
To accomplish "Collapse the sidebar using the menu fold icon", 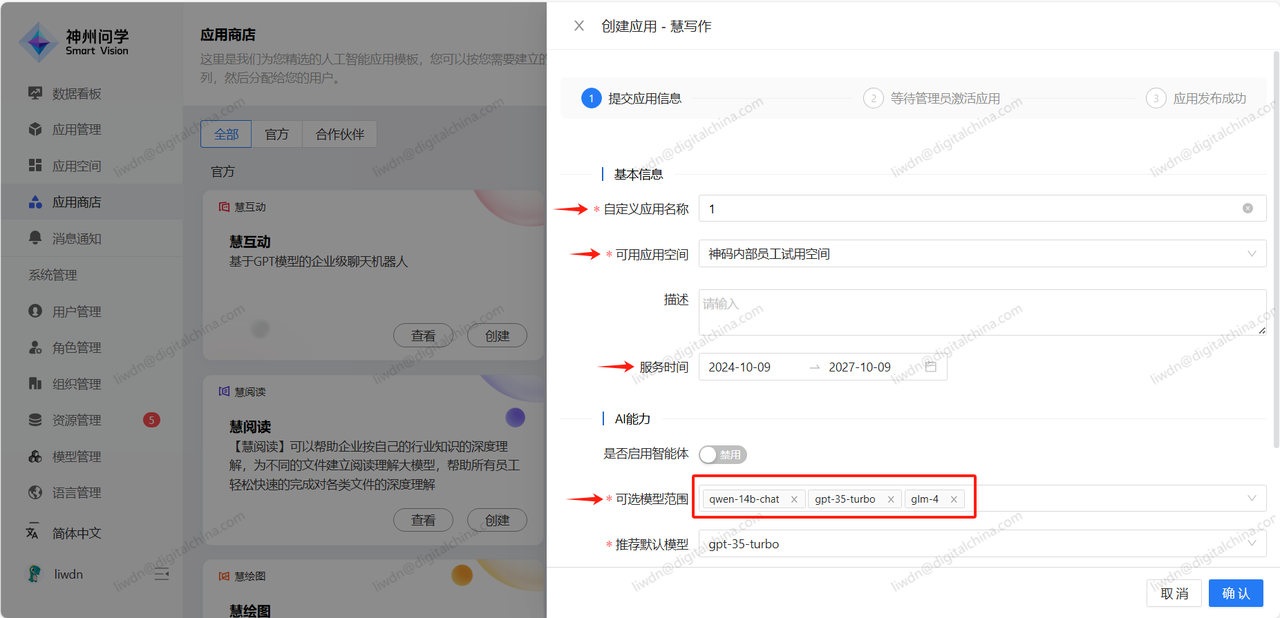I will [161, 574].
